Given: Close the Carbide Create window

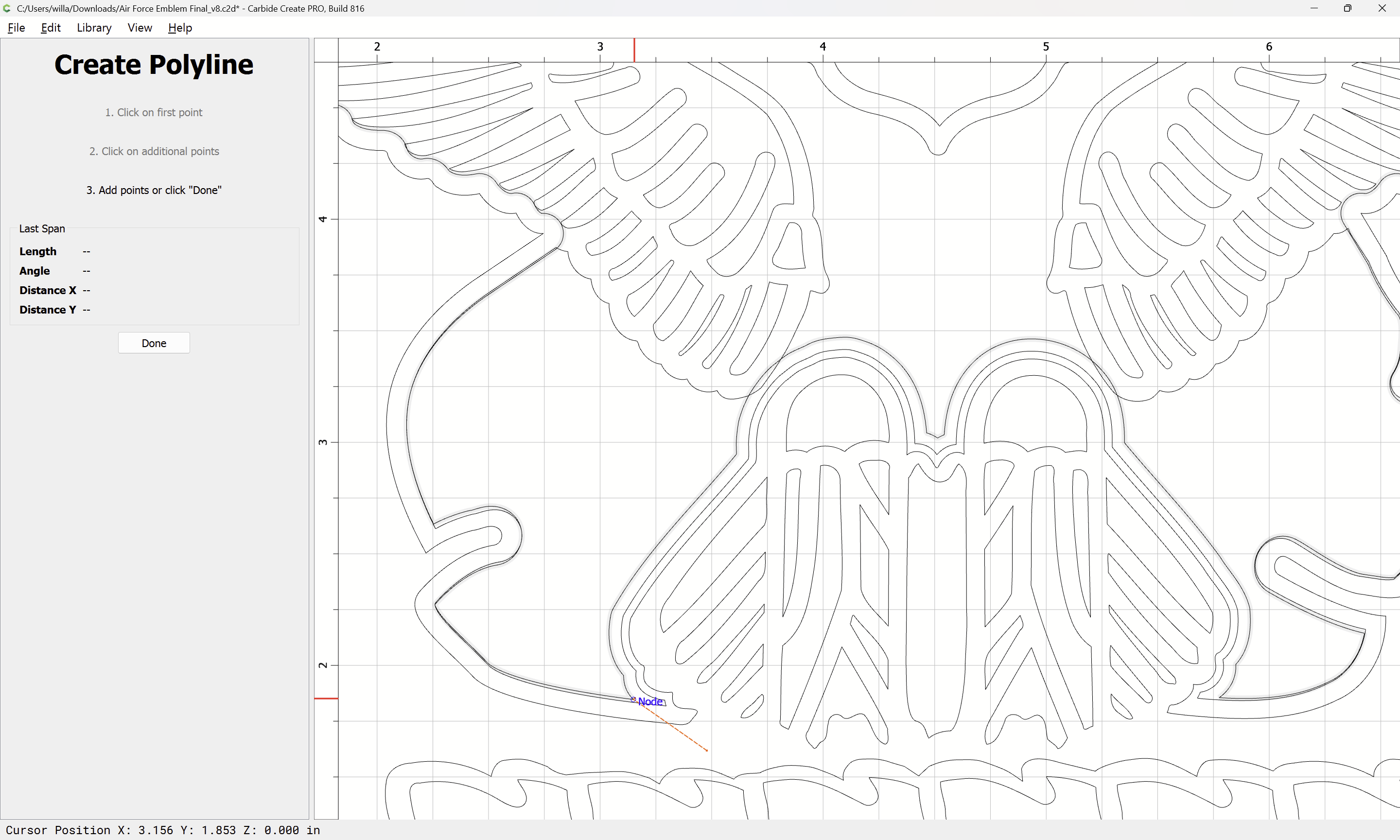Looking at the screenshot, I should (1382, 8).
